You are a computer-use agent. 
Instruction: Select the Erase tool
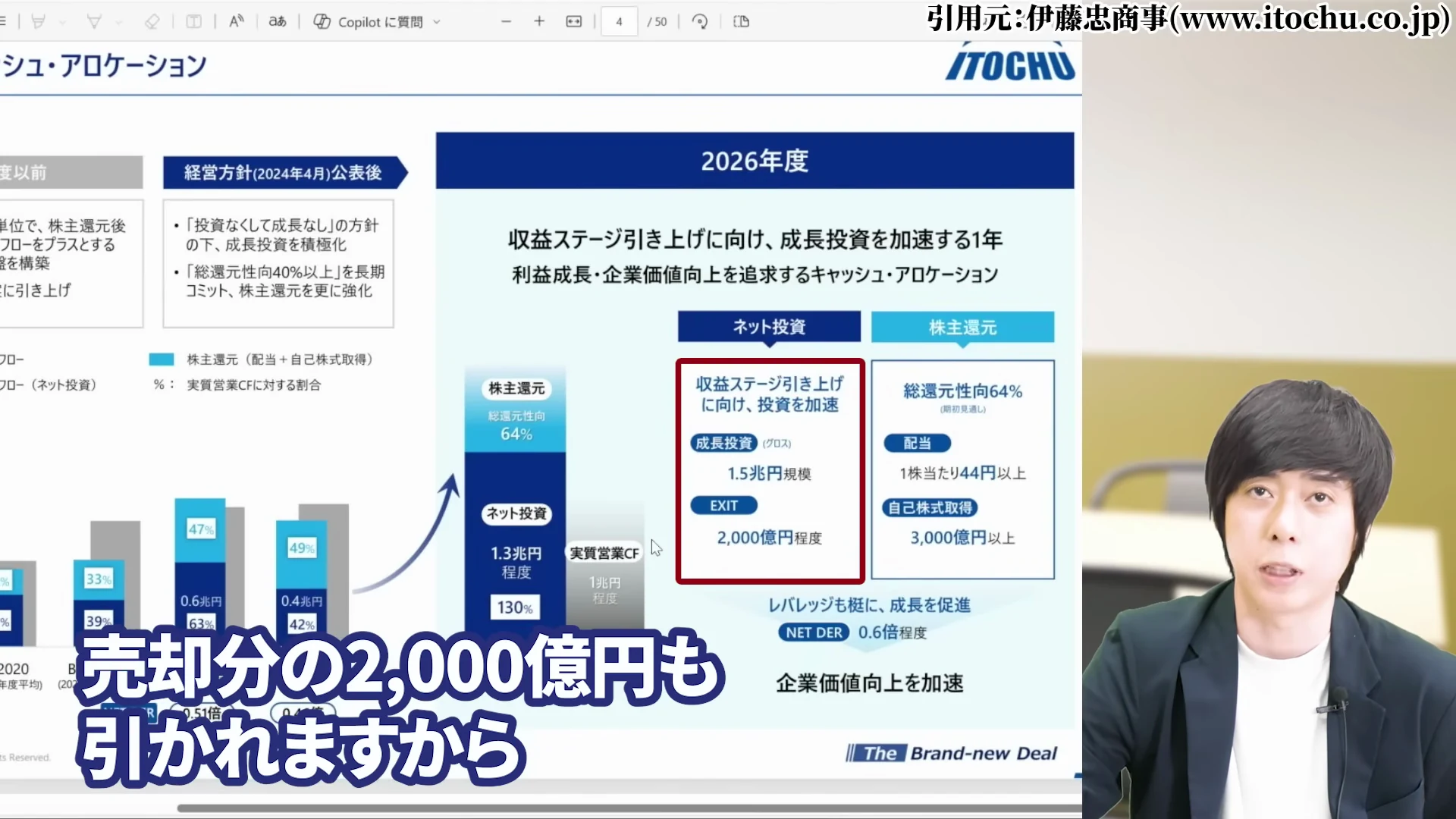(x=152, y=22)
